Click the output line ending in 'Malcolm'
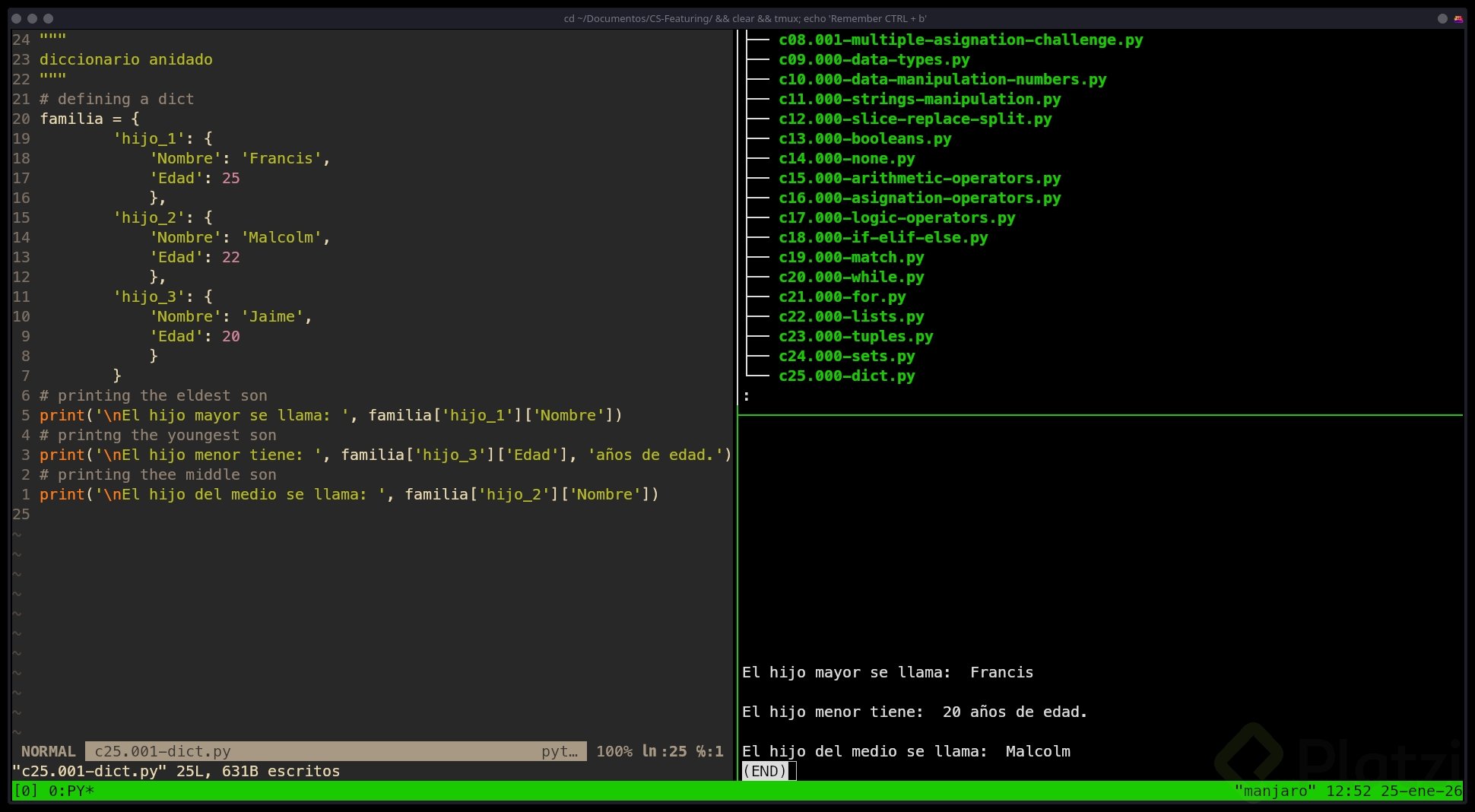Screen dimensions: 1475x812 (x=906, y=751)
